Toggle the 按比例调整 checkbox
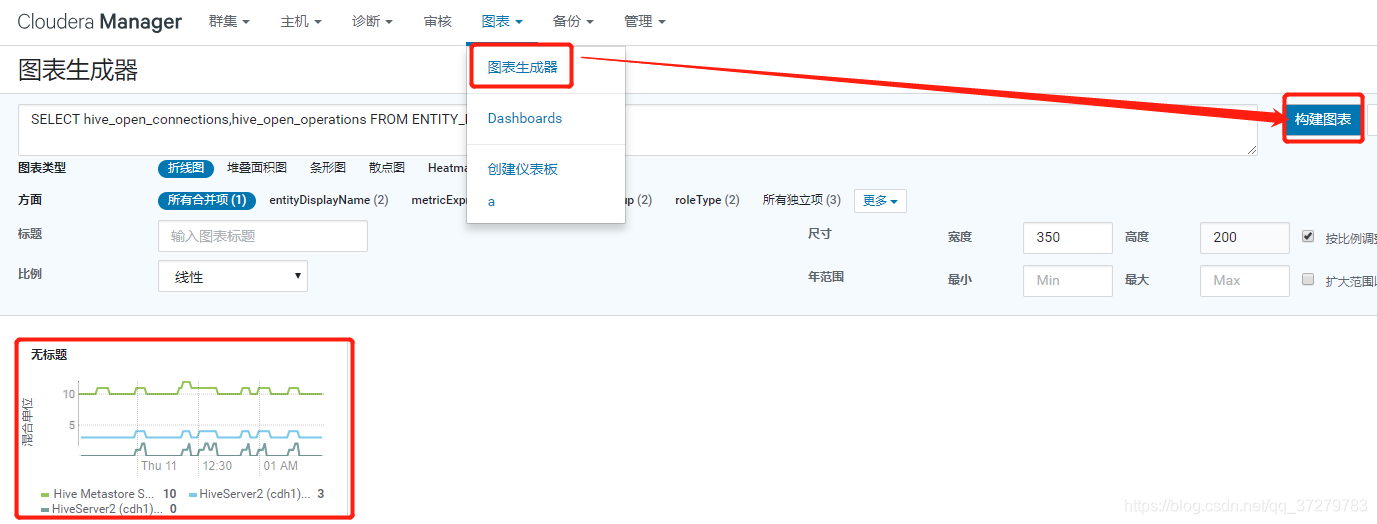This screenshot has height=524, width=1377. (x=1308, y=237)
